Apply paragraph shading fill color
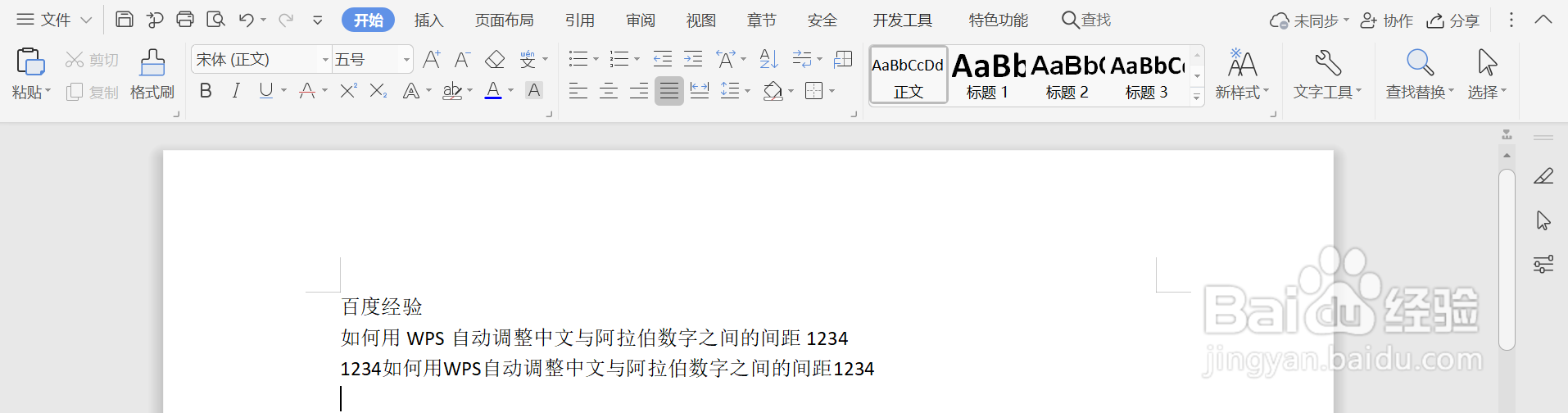 click(x=772, y=91)
